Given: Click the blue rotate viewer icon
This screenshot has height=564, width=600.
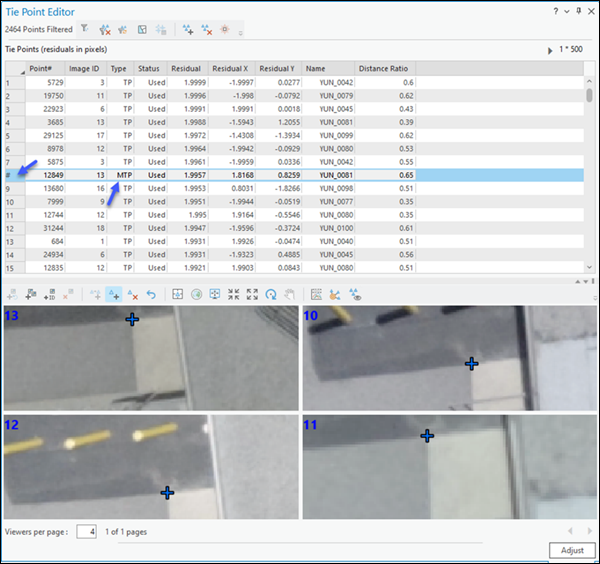Looking at the screenshot, I should coord(271,294).
